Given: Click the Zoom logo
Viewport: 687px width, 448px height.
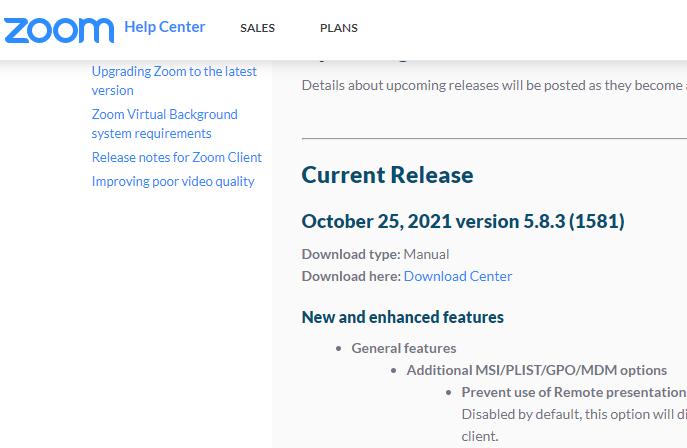Looking at the screenshot, I should [59, 30].
